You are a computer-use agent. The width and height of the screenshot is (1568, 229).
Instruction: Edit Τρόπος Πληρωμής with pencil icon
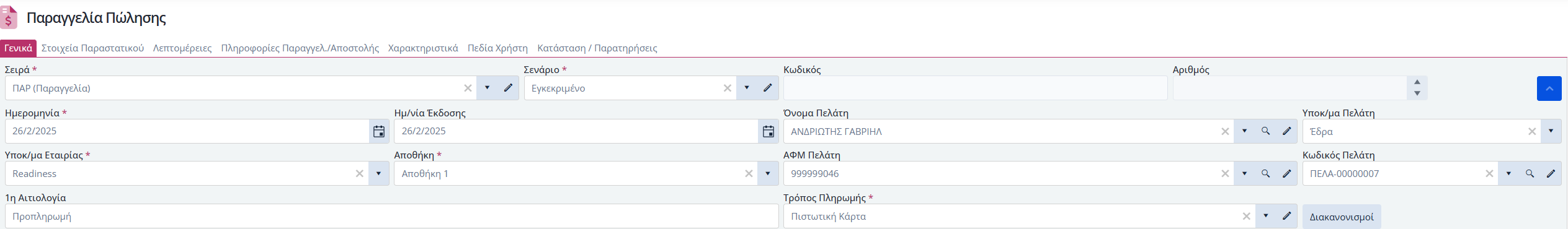pos(1286,216)
